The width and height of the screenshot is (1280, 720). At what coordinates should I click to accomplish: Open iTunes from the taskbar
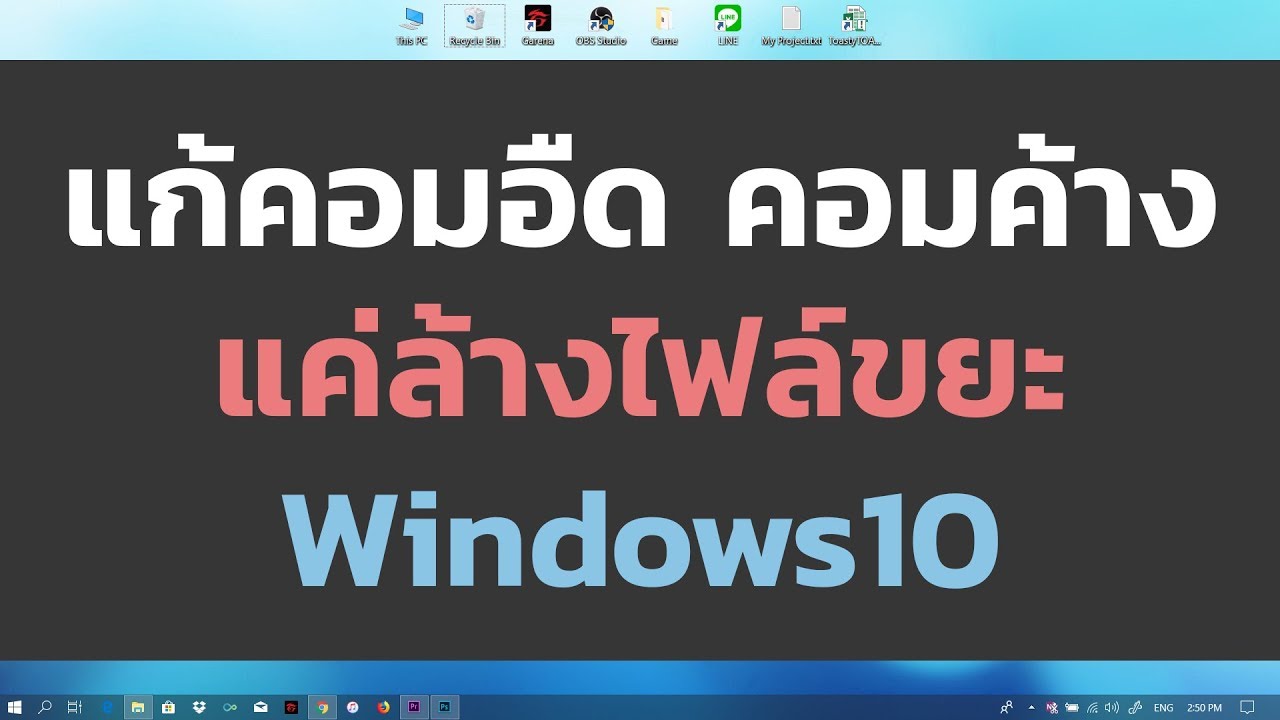(353, 707)
